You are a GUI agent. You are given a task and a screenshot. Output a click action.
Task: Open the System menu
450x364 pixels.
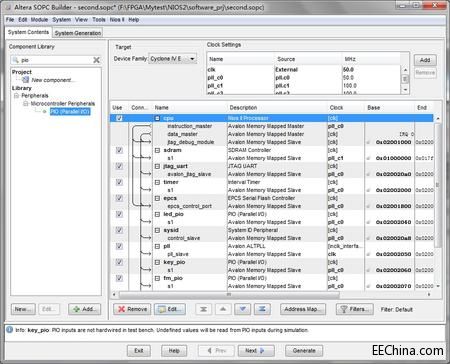(x=62, y=20)
